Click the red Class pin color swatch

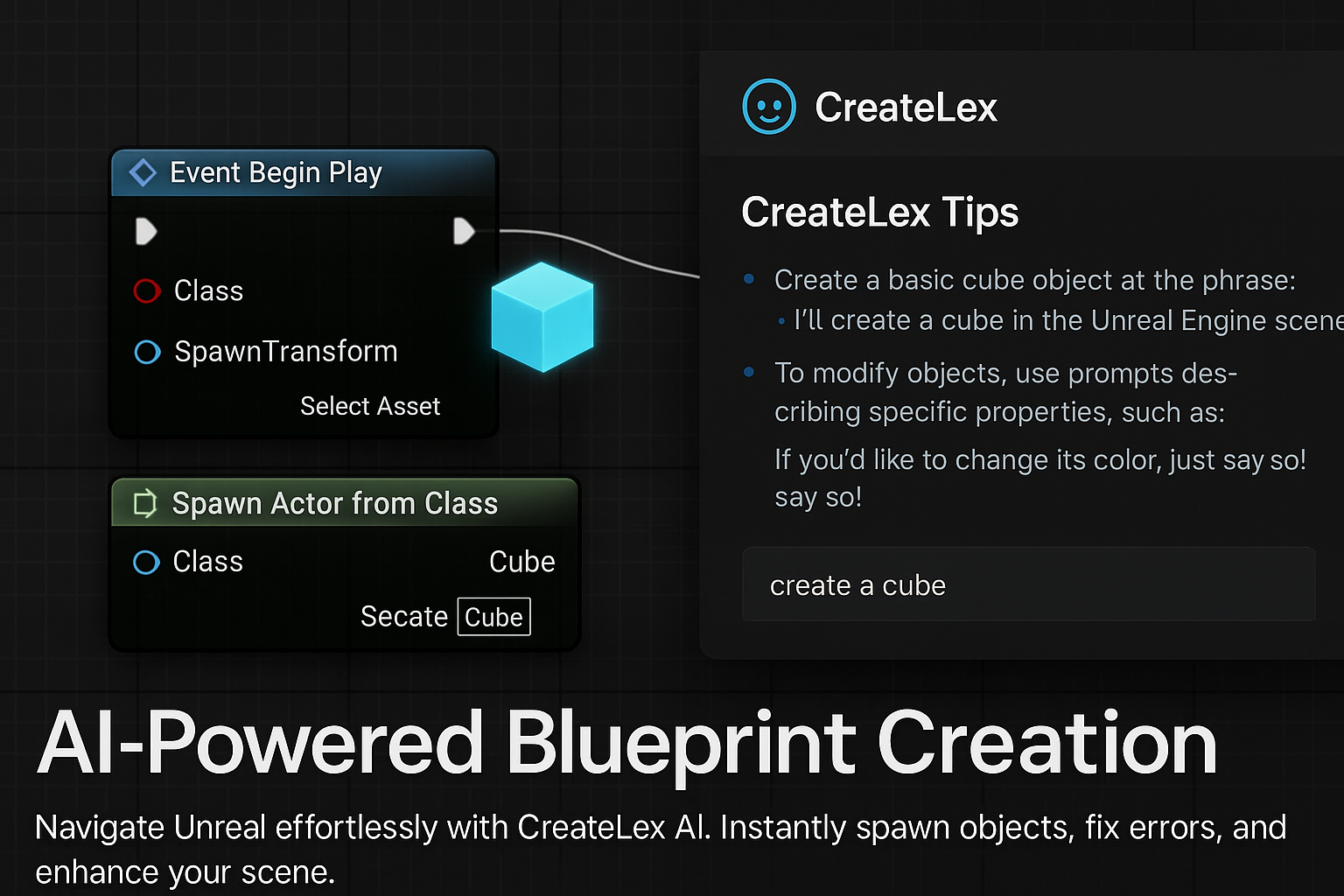[x=146, y=290]
